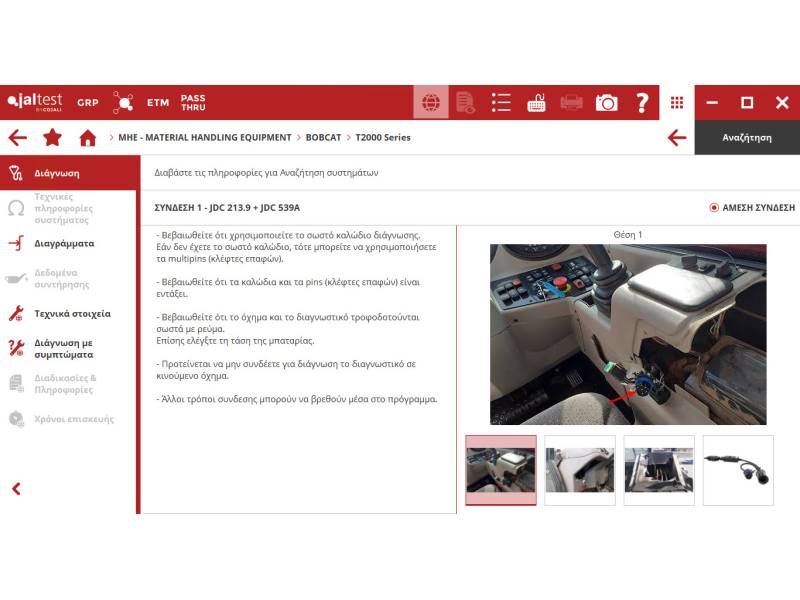Click the on-screen keyboard icon
The width and height of the screenshot is (800, 600).
point(536,102)
